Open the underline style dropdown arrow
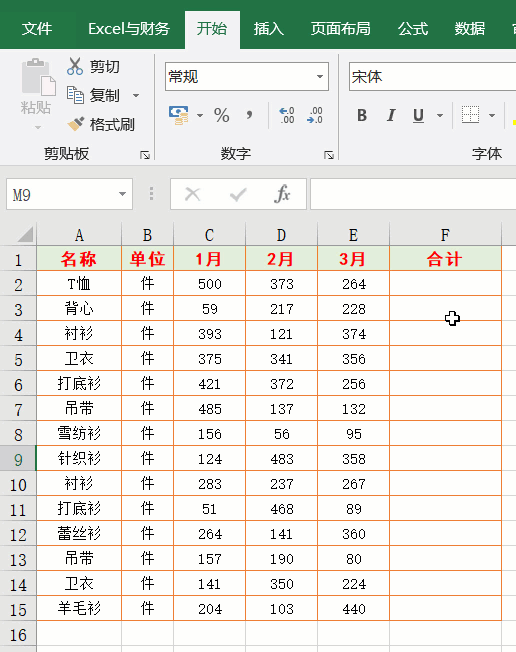Image resolution: width=516 pixels, height=652 pixels. (x=440, y=115)
